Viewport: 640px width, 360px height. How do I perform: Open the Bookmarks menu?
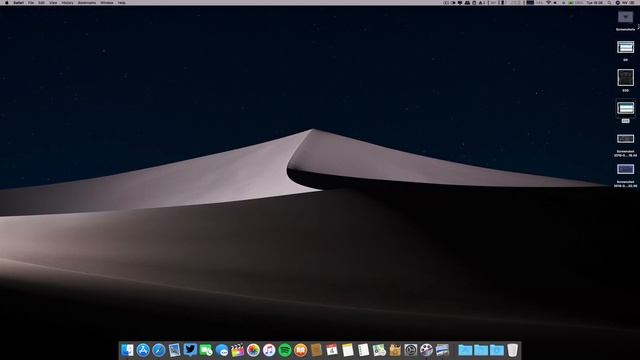click(x=87, y=2)
